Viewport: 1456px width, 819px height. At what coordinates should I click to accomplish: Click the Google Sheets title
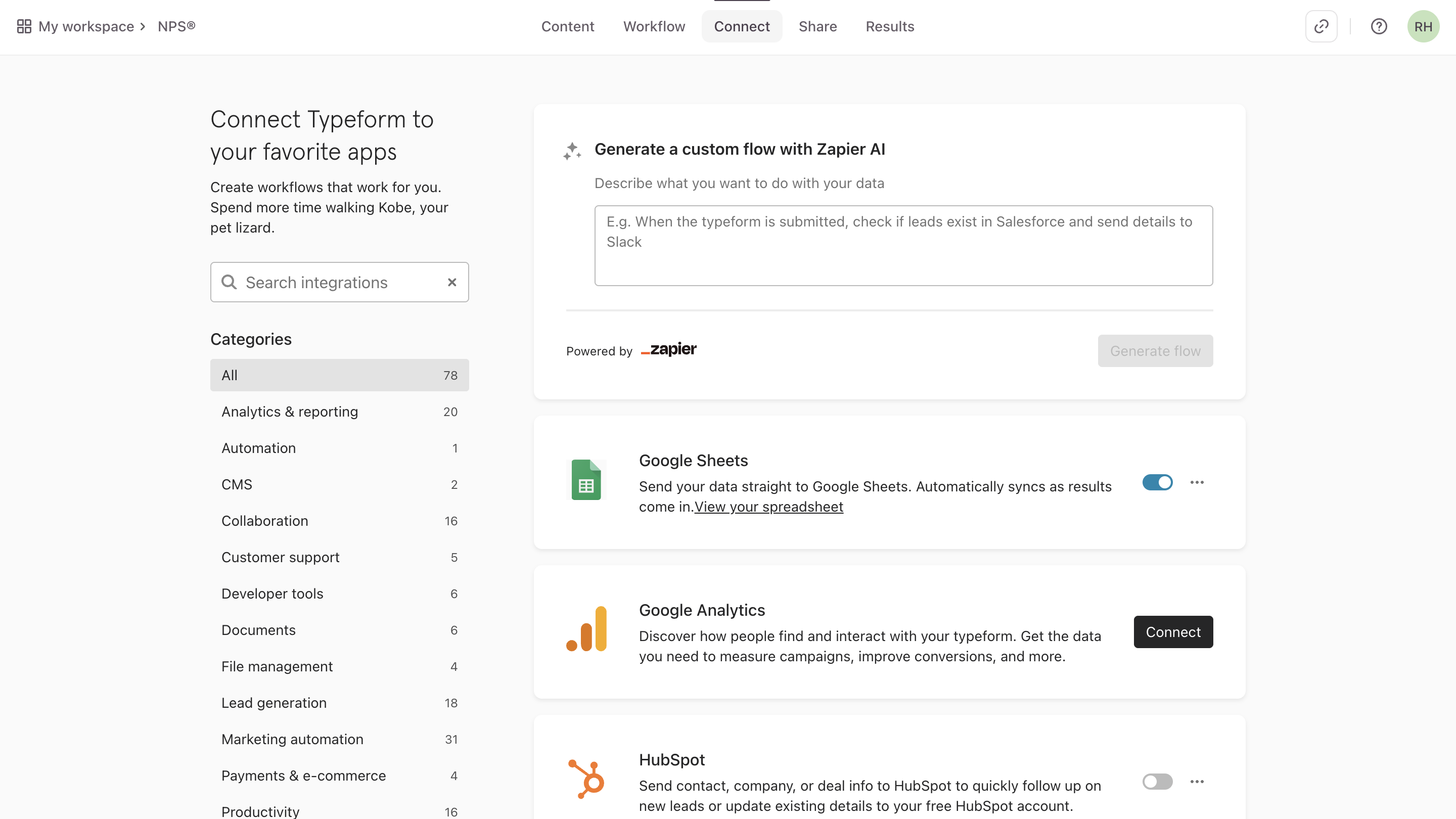[x=693, y=460]
